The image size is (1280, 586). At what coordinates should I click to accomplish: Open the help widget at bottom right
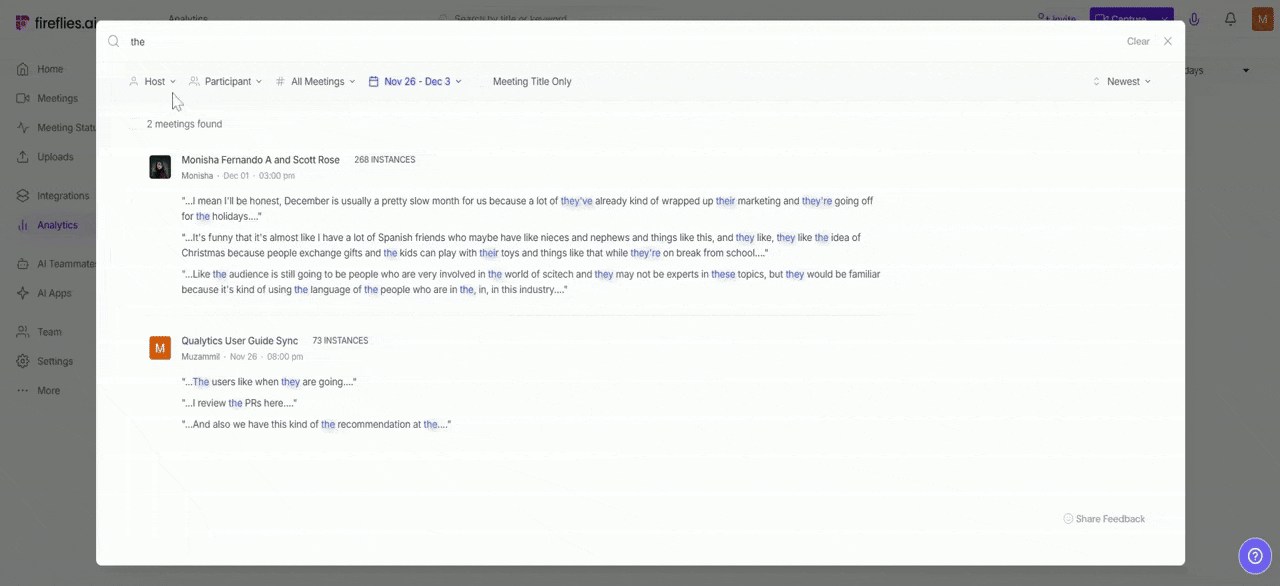click(x=1255, y=555)
